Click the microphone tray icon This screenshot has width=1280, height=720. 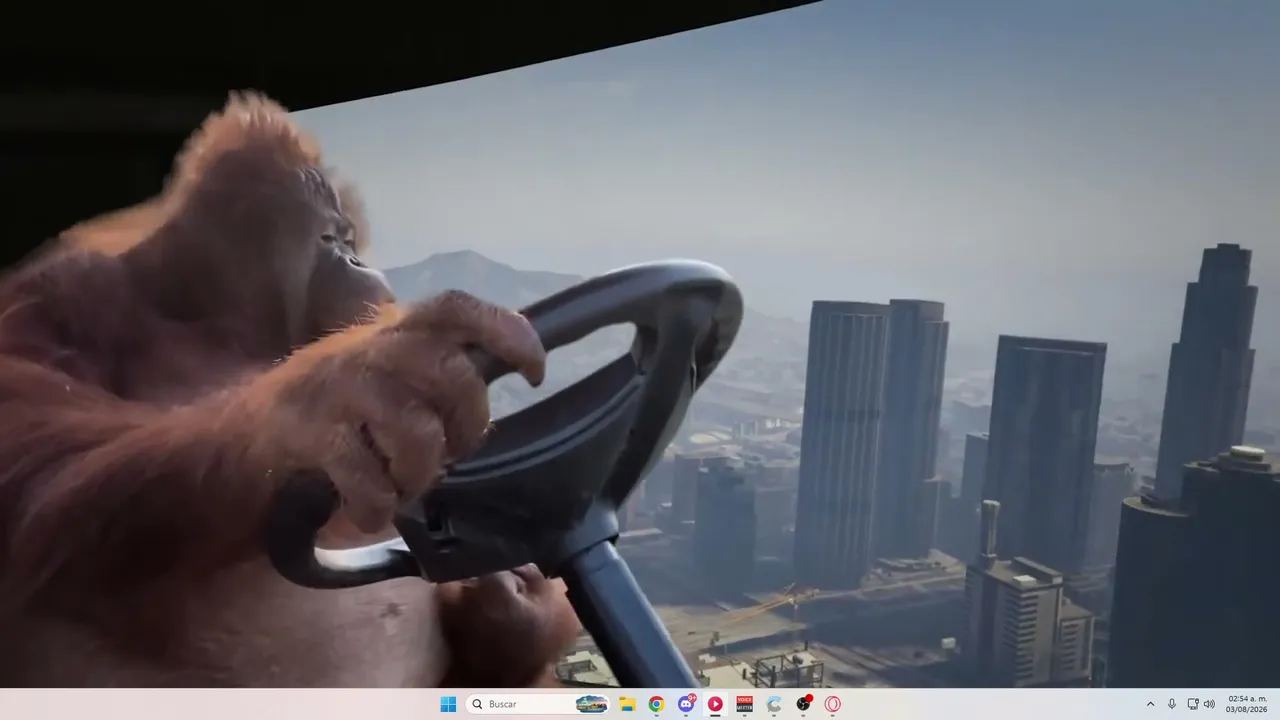coord(1172,704)
